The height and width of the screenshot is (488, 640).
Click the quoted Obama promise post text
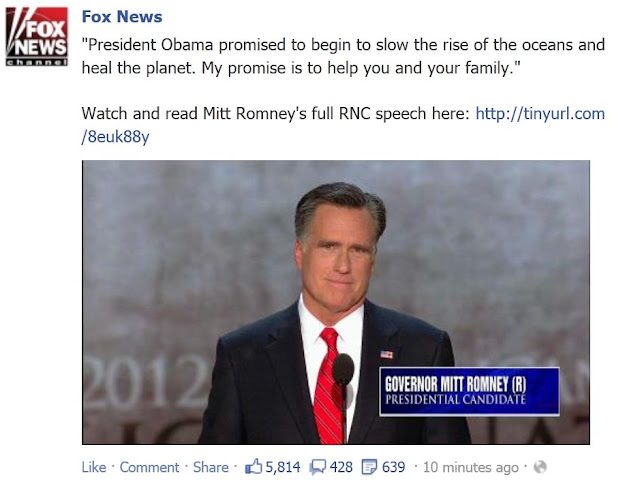pos(343,56)
